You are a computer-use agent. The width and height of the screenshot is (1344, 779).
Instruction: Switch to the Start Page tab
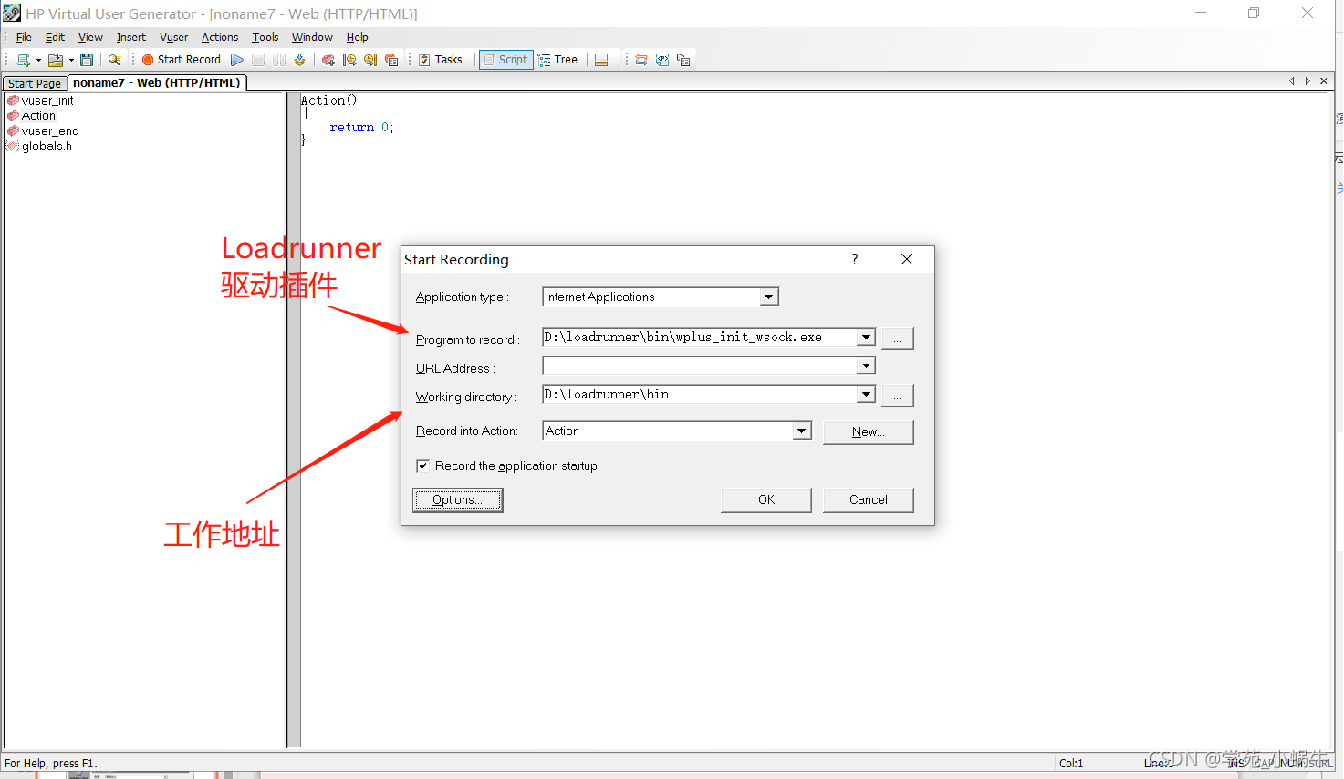click(x=35, y=84)
